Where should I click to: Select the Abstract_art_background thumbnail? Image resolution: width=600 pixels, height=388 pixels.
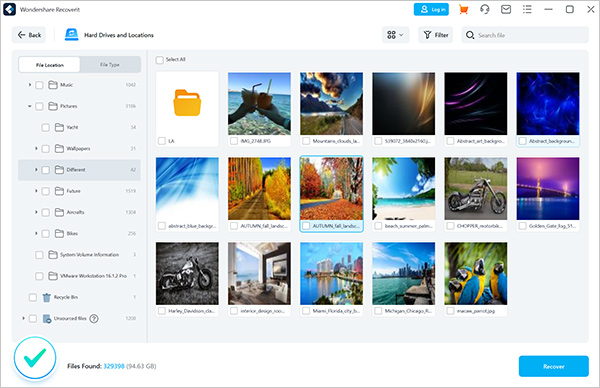click(476, 103)
